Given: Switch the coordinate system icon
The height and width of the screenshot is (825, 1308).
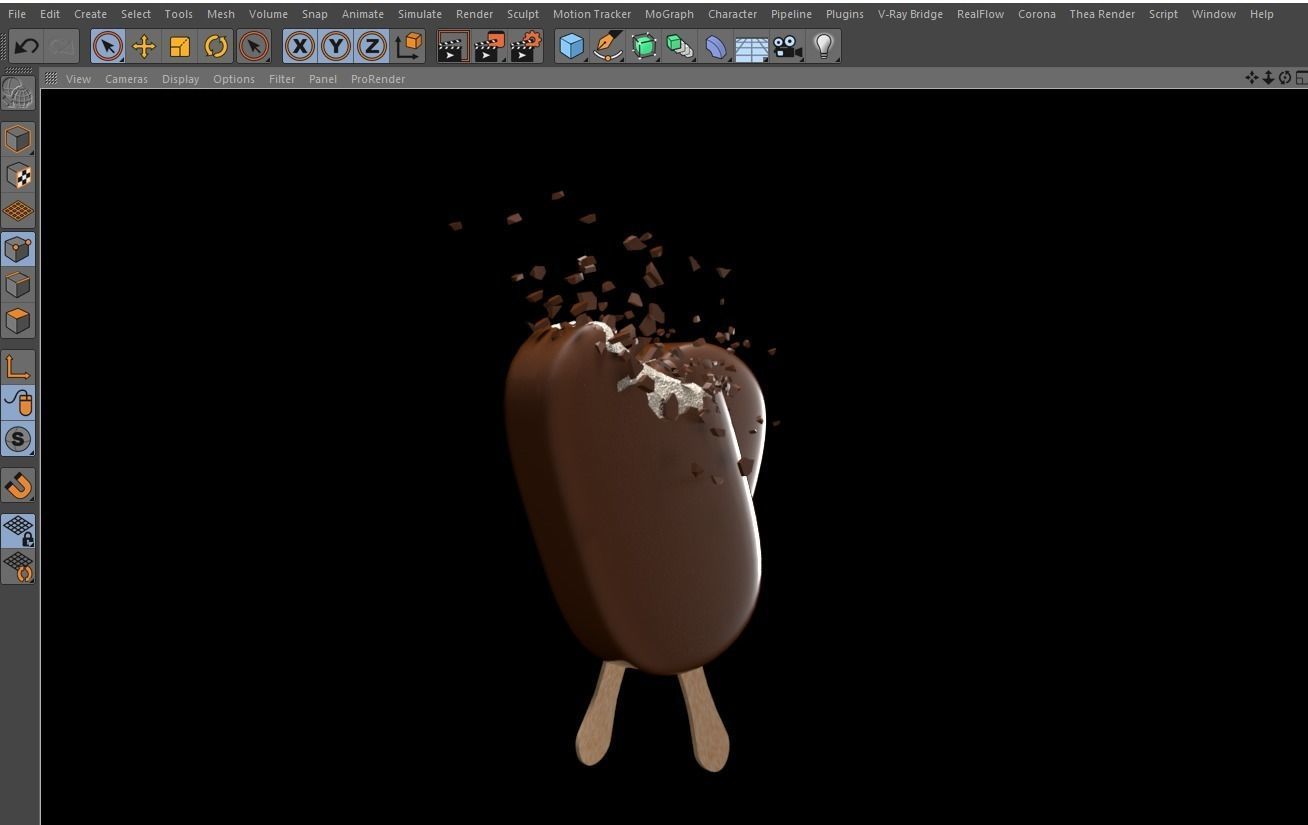Looking at the screenshot, I should pos(409,46).
